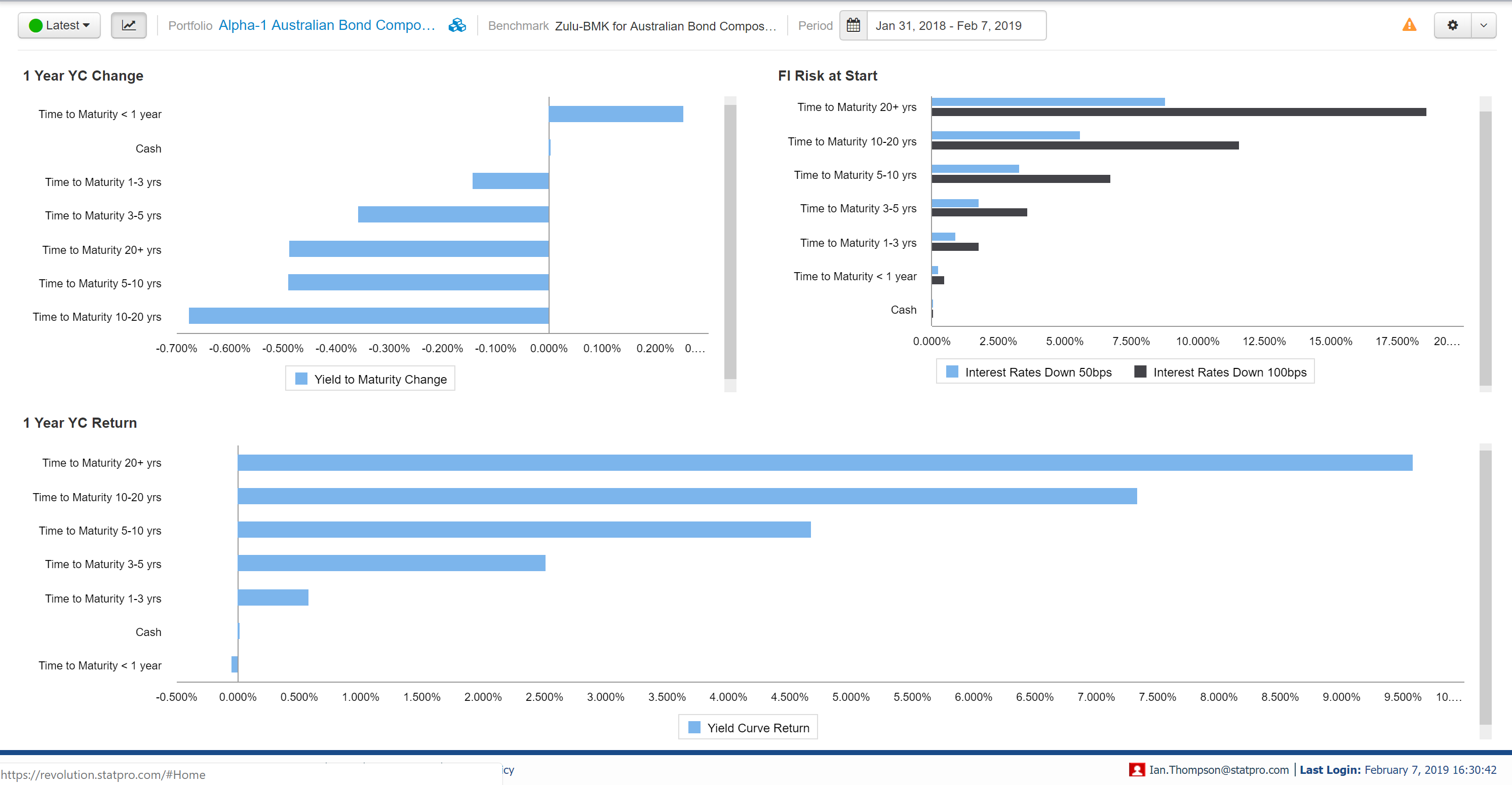Click the green Latest status dot
The height and width of the screenshot is (785, 1512).
(x=35, y=25)
